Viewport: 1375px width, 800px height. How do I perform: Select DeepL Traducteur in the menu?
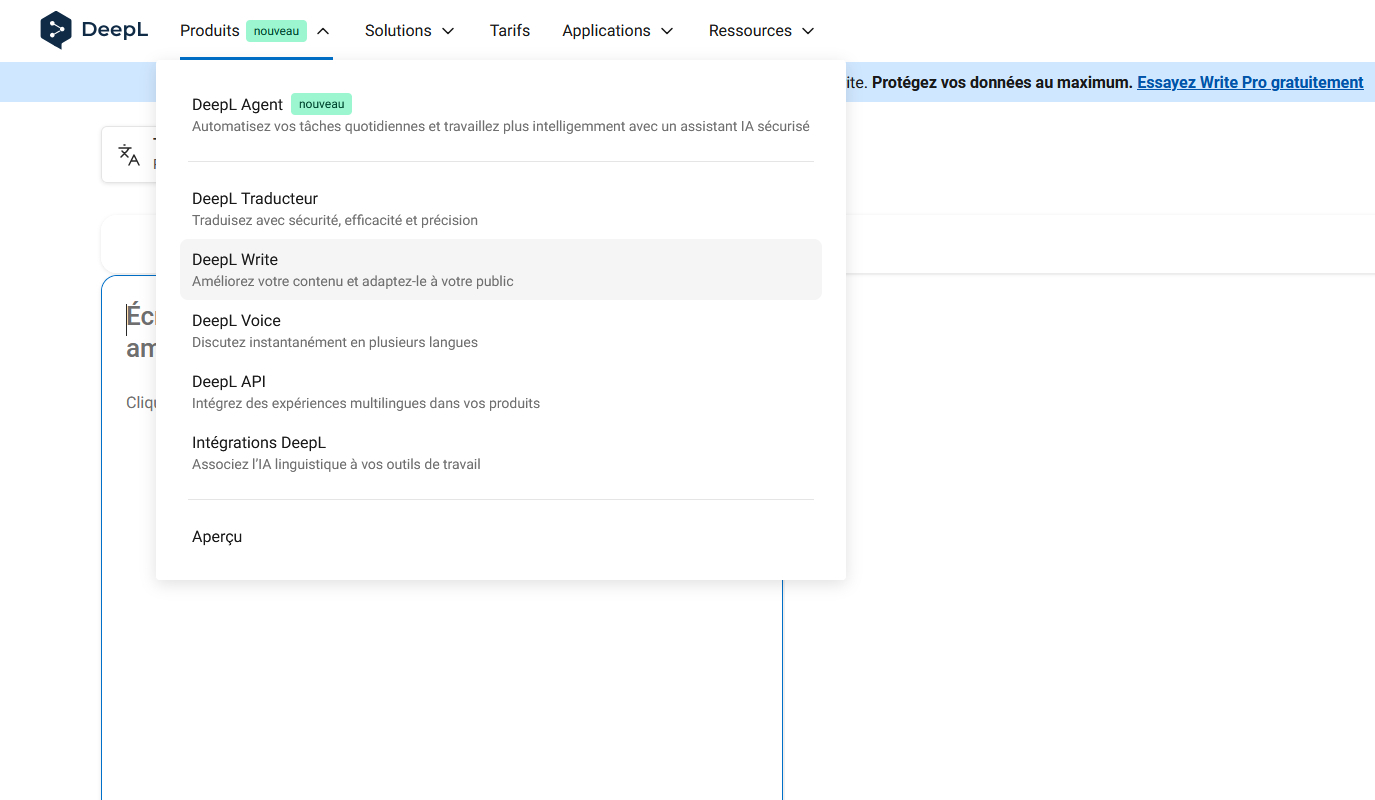tap(255, 199)
